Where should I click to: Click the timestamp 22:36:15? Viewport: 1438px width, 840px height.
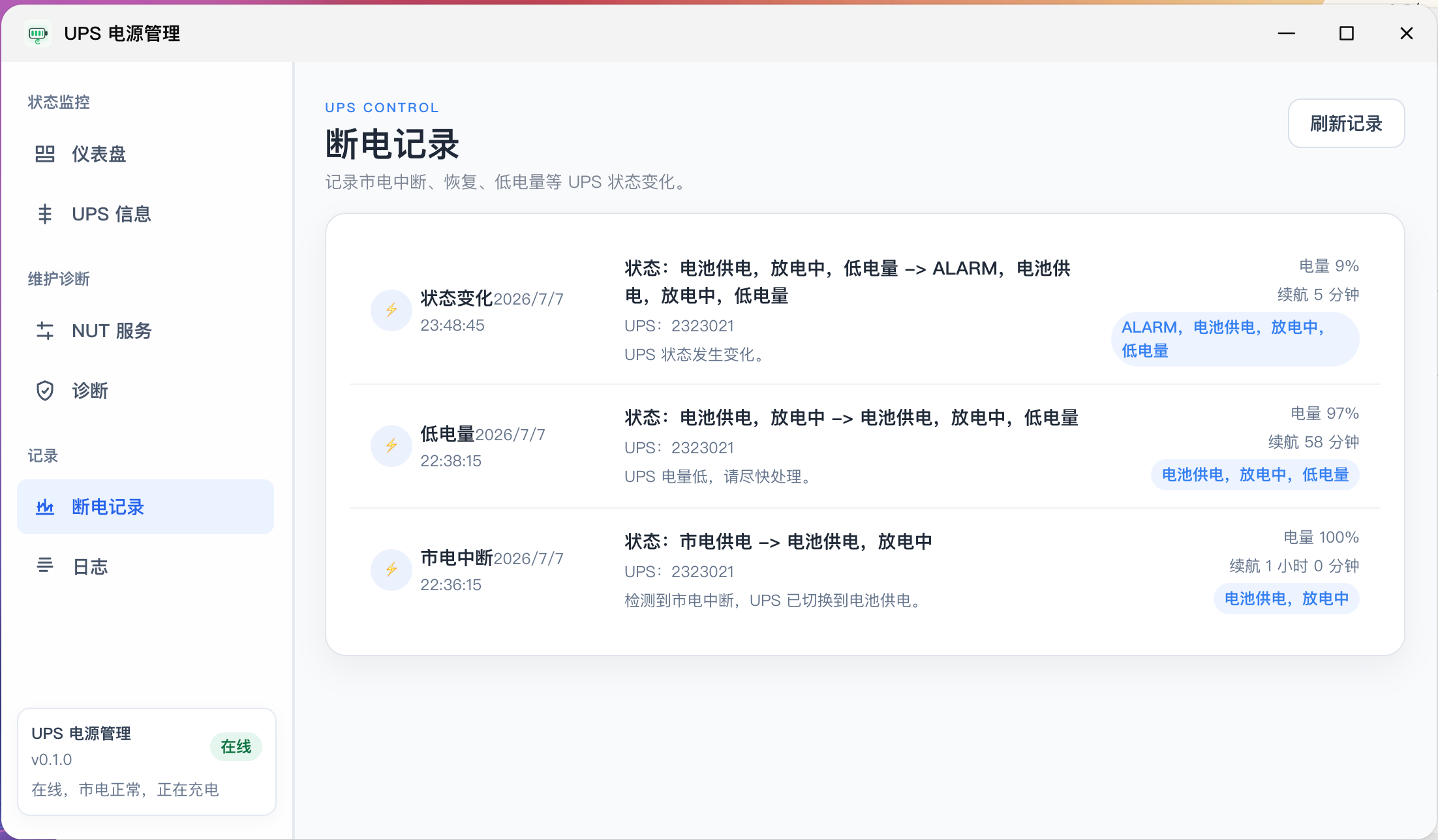tap(451, 585)
